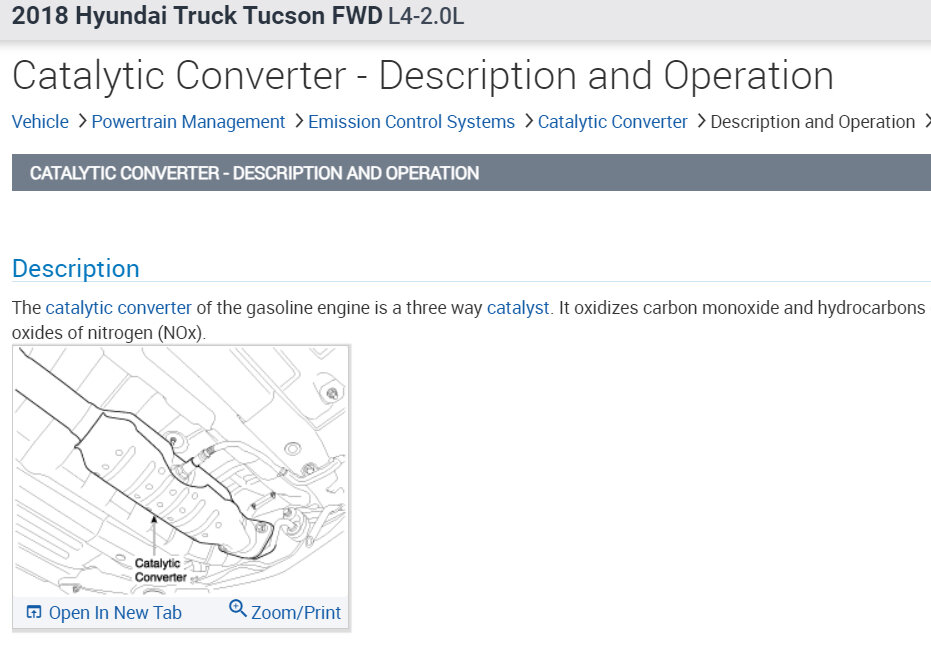Screen dimensions: 931x661
Task: Follow the 'catalytic converter' inline link
Action: click(119, 308)
